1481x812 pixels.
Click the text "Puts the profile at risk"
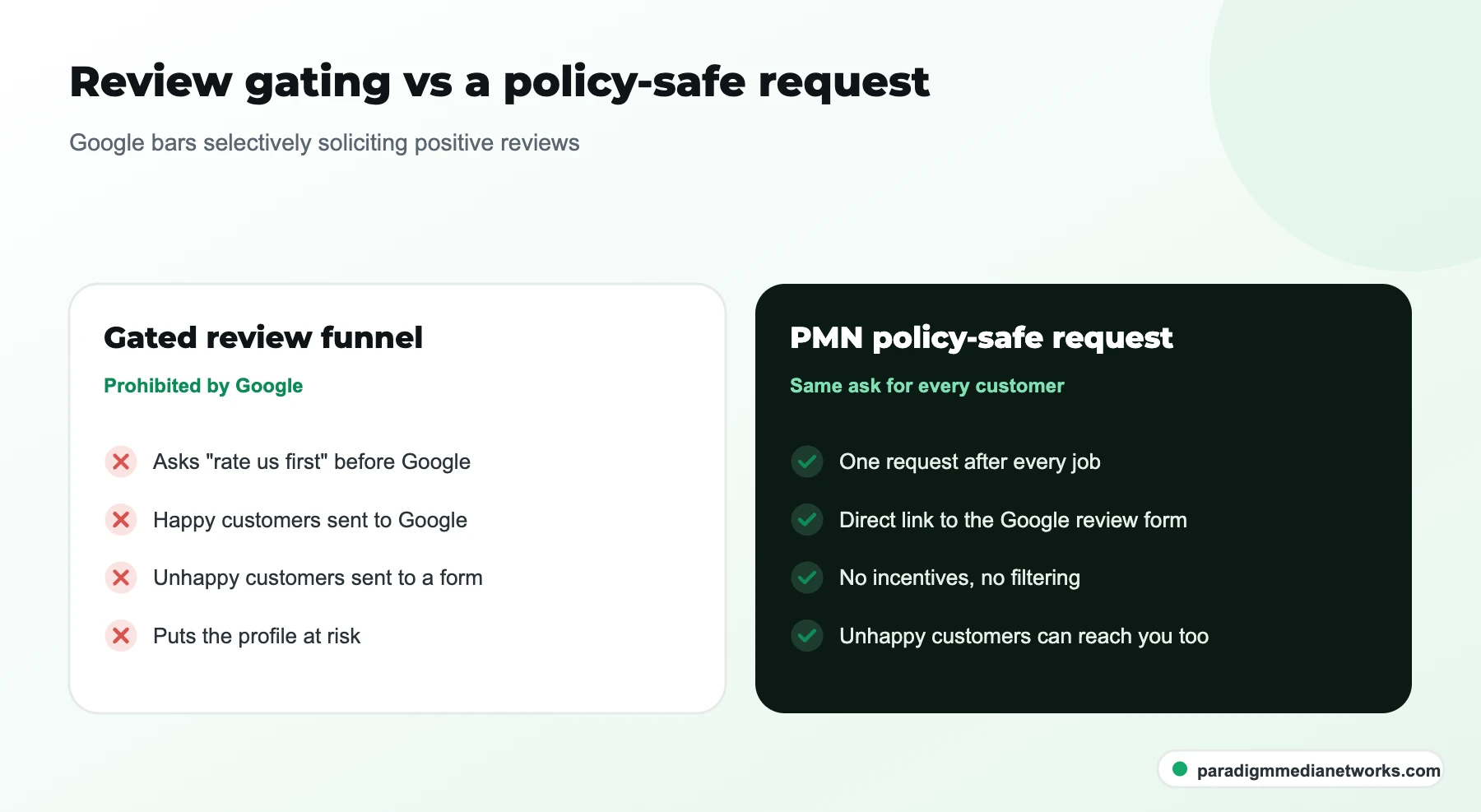257,636
